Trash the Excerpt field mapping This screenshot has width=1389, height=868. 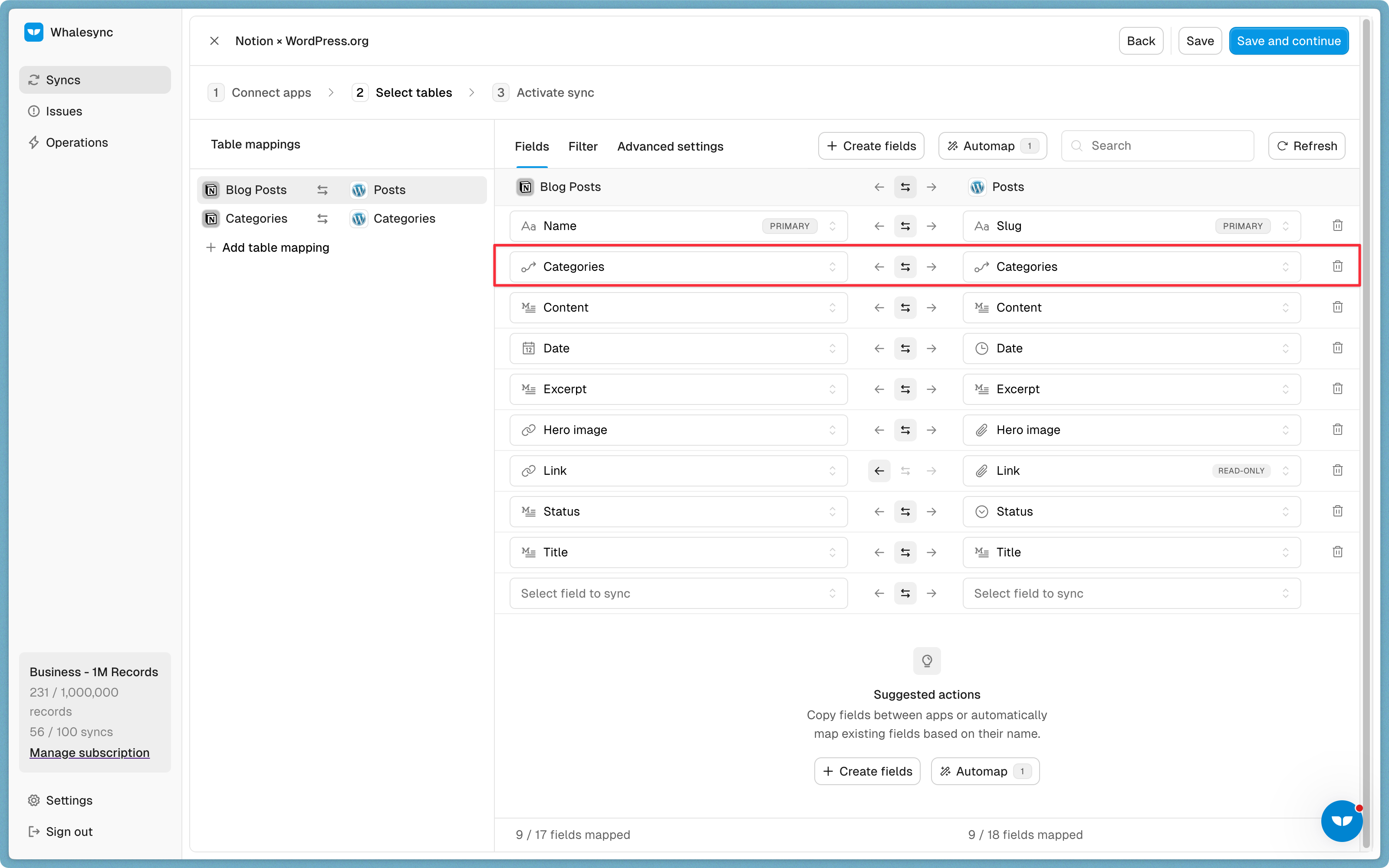tap(1337, 389)
